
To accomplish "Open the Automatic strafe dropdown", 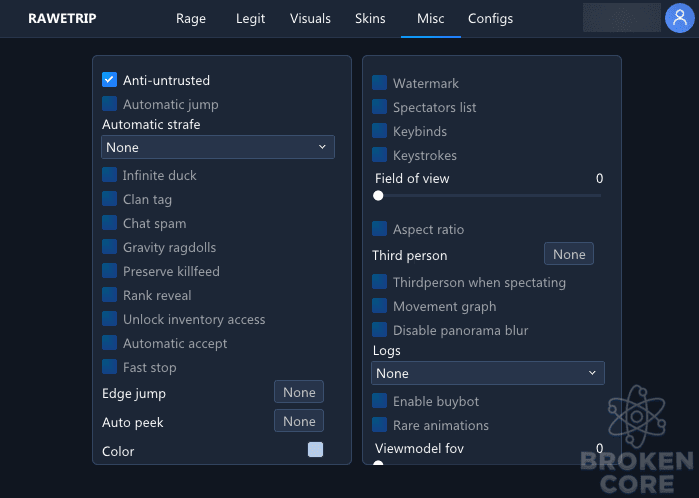I will 218,147.
